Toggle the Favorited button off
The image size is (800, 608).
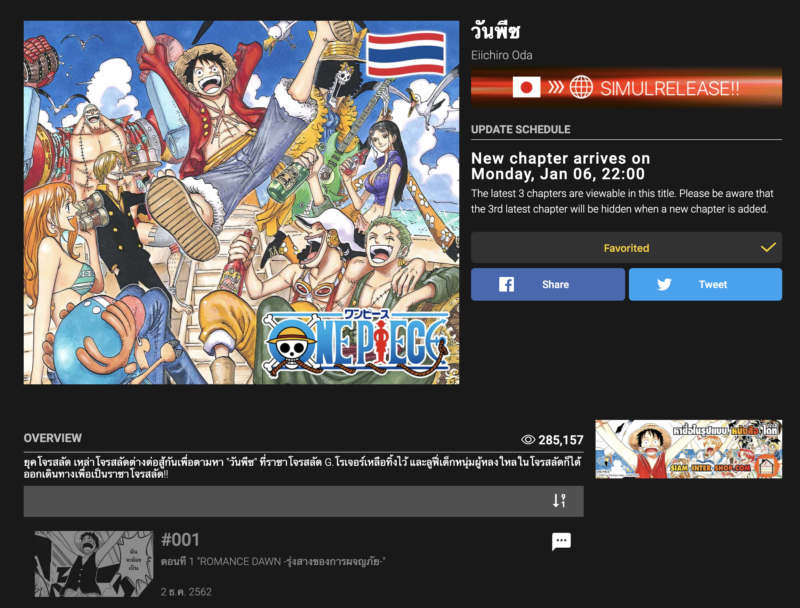[626, 248]
